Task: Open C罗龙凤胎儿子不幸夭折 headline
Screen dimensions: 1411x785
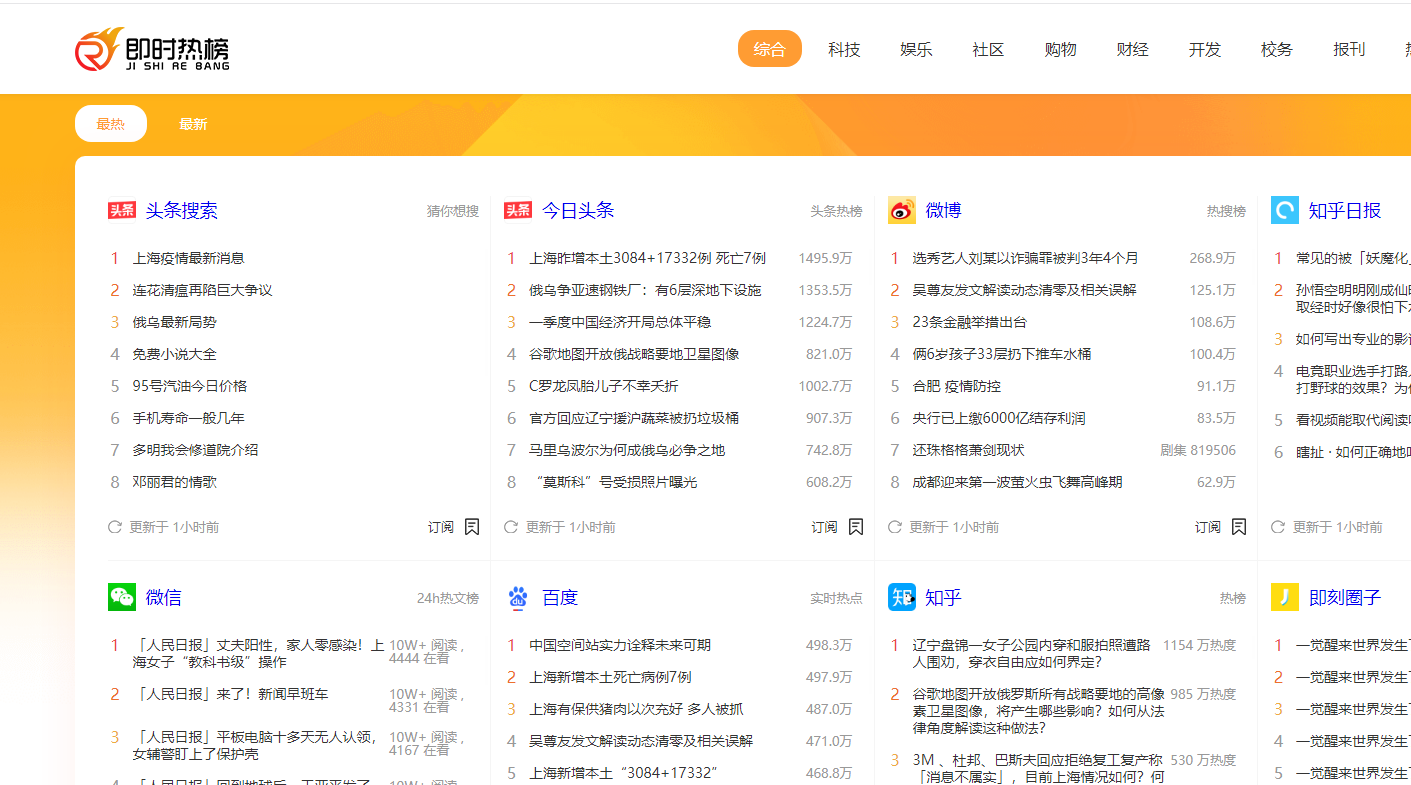Action: coord(604,386)
